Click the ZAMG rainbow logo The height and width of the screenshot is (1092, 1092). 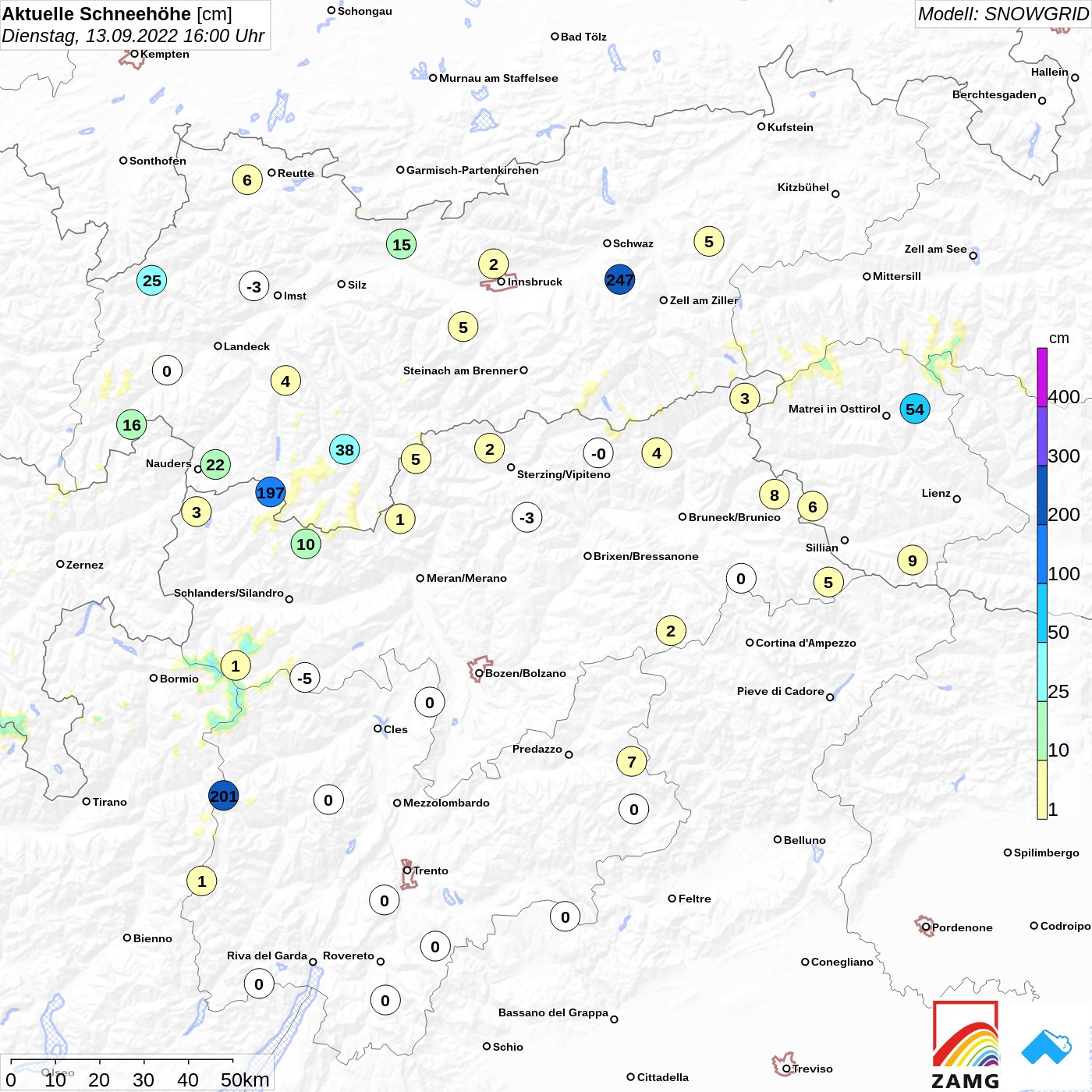pyautogui.click(x=966, y=1044)
